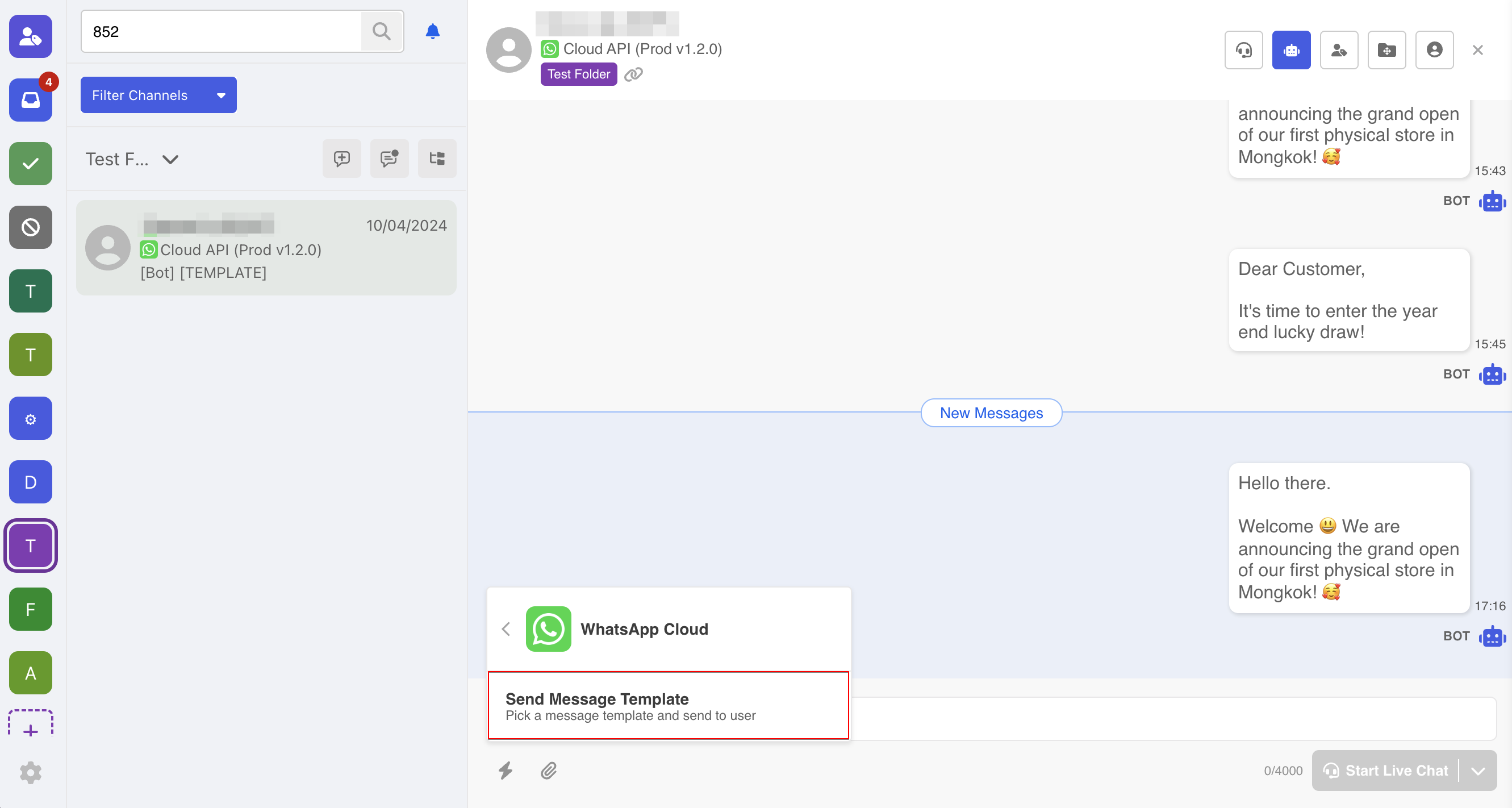This screenshot has height=808, width=1512.
Task: Click the paperclip attachment icon
Action: (548, 770)
